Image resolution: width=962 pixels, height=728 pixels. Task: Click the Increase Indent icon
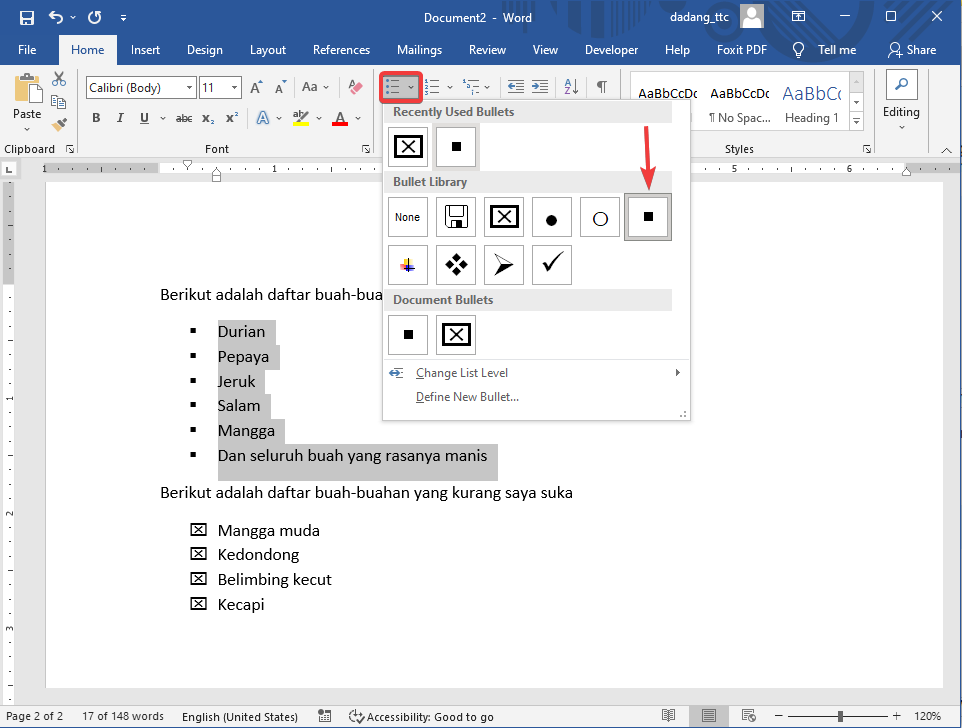(x=540, y=87)
